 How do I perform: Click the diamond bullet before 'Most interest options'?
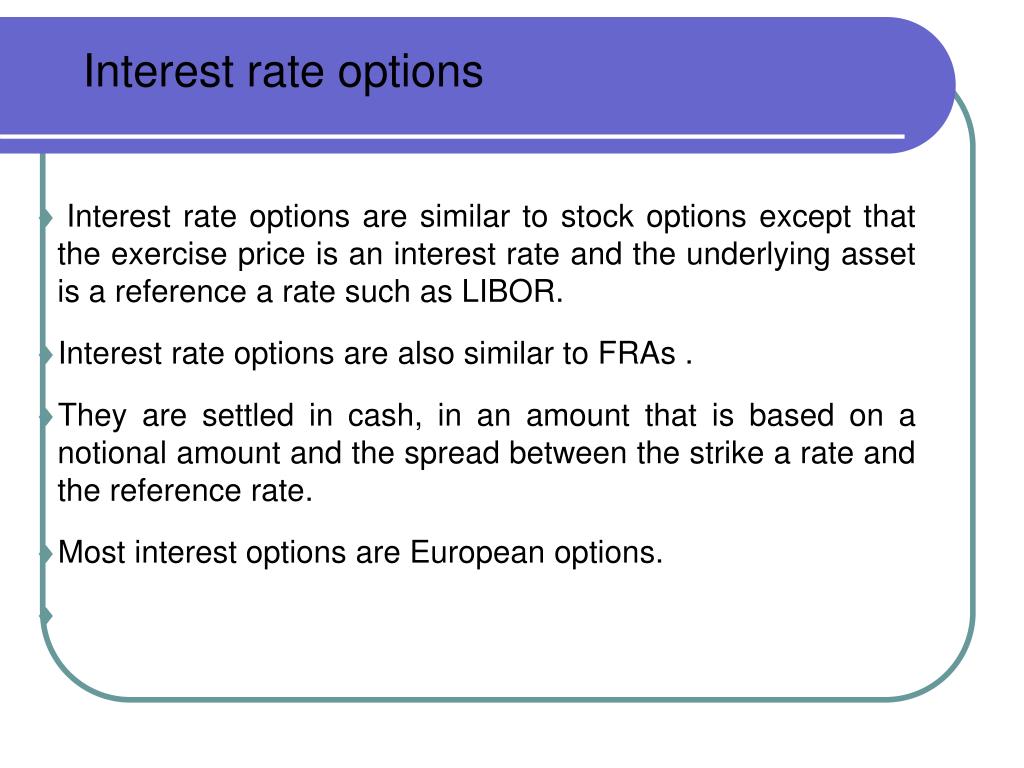point(46,554)
